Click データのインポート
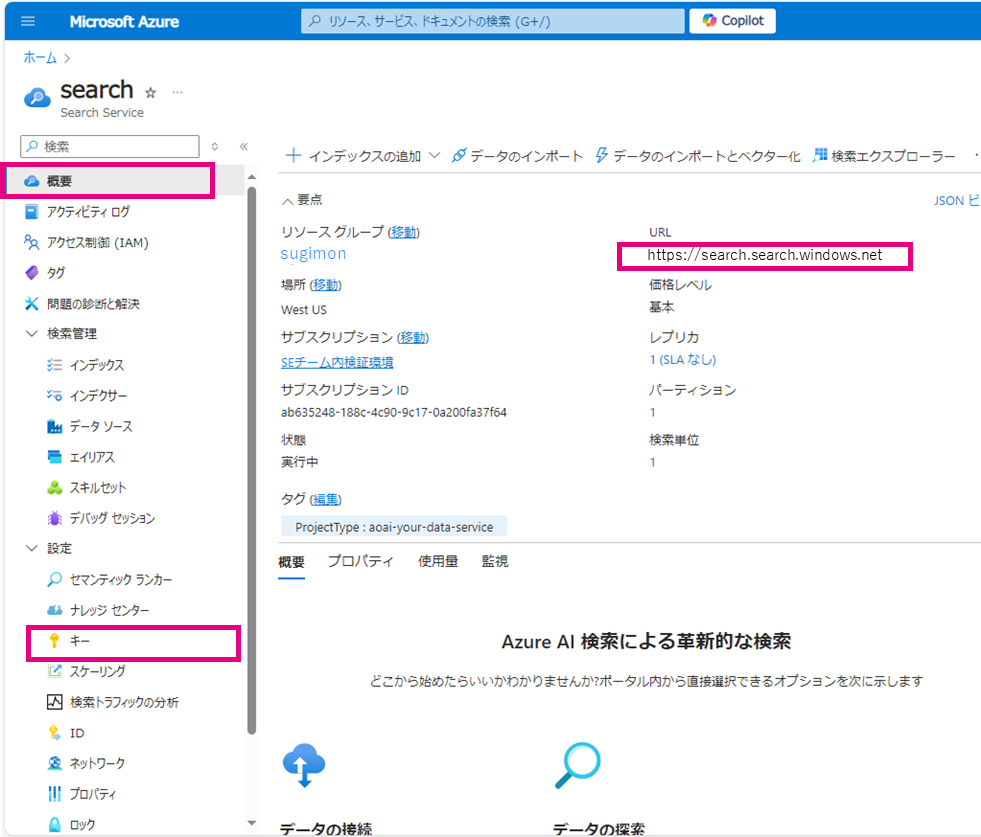Screen dimensions: 981x837 click(517, 156)
